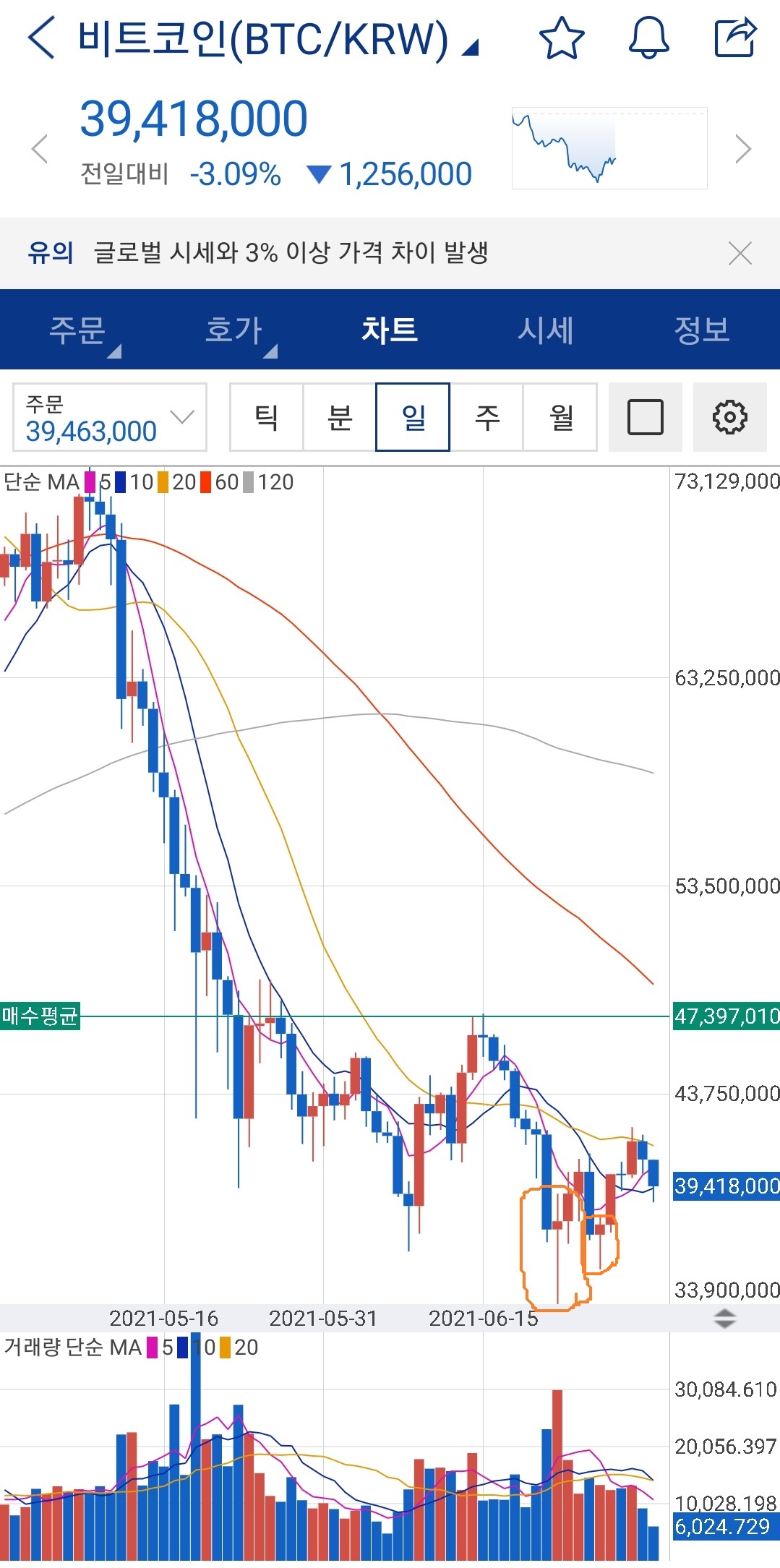Tap the 단순 MA legend label
Image resolution: width=780 pixels, height=1568 pixels.
click(x=41, y=482)
